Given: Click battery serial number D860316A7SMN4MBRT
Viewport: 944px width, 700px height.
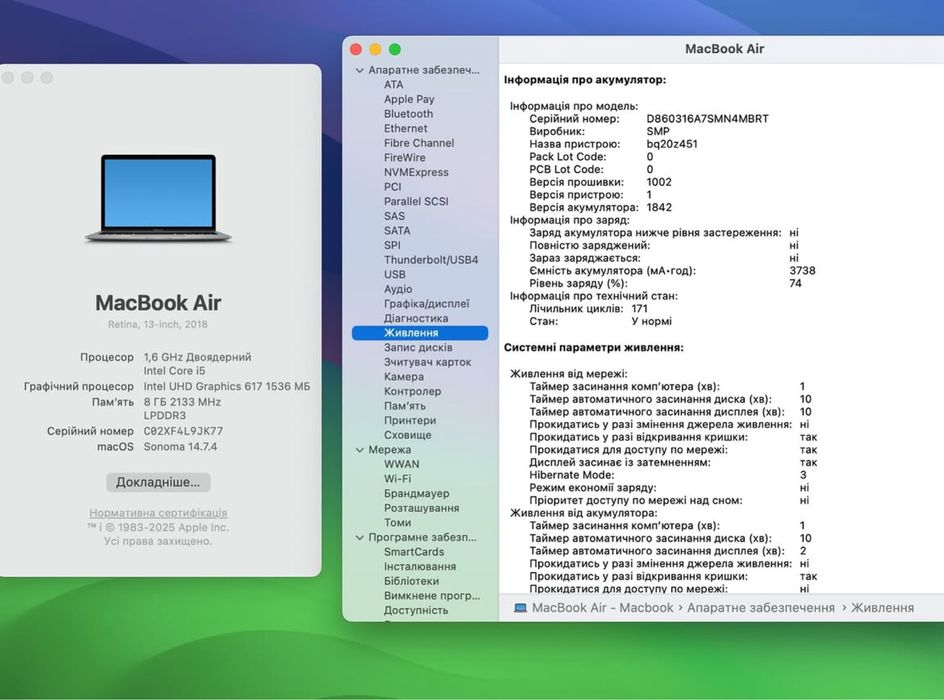Looking at the screenshot, I should click(707, 119).
